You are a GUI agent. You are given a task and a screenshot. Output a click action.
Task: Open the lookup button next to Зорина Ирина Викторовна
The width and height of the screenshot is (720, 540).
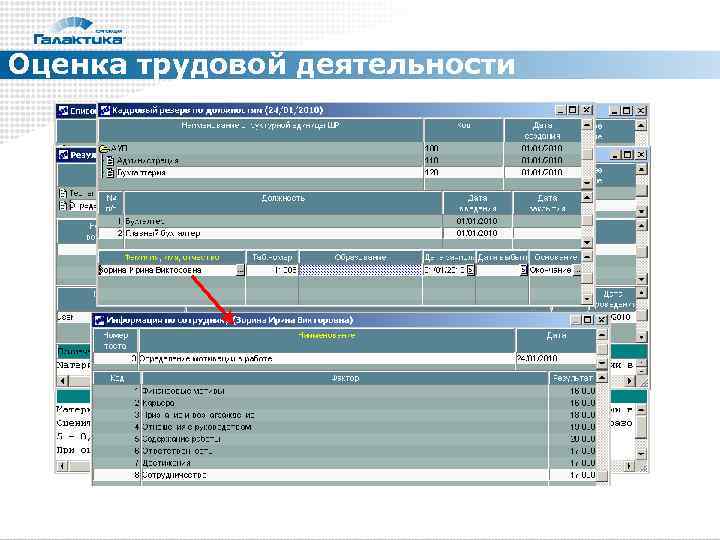241,270
